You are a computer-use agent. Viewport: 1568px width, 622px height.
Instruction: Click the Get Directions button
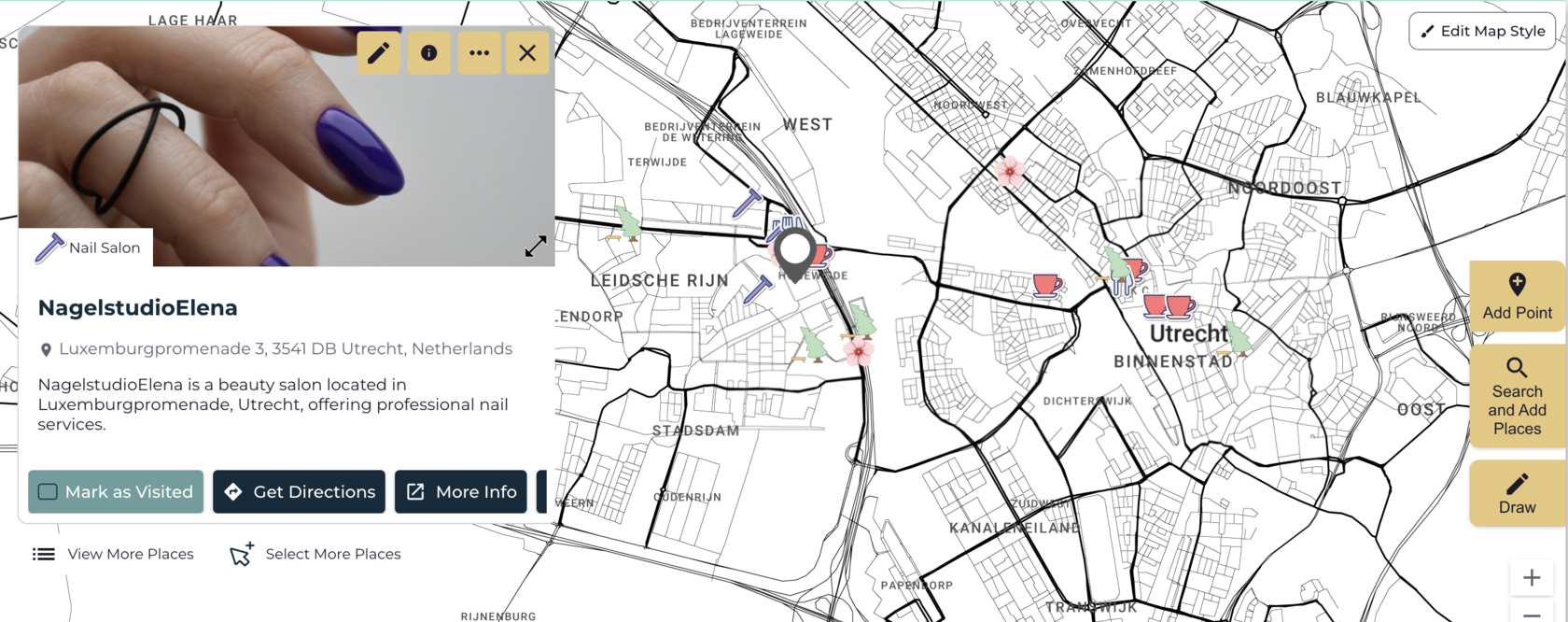coord(299,492)
